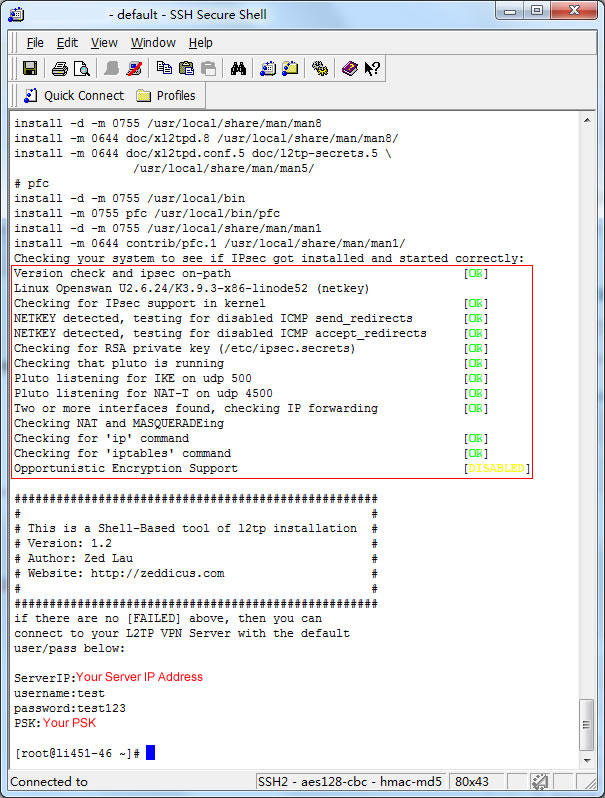Click the Quick Connect button
Viewport: 605px width, 798px height.
(74, 96)
